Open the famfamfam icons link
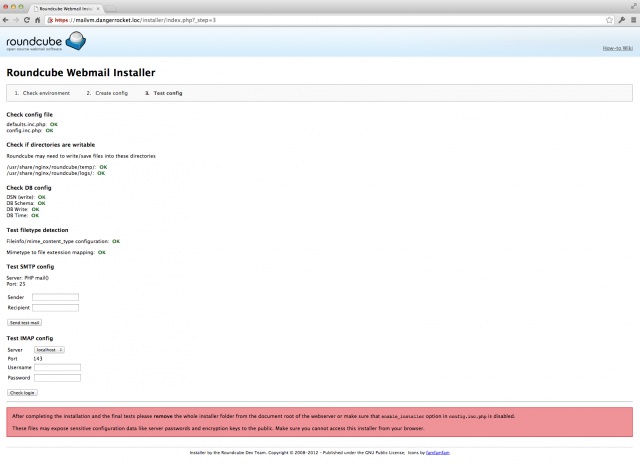The height and width of the screenshot is (469, 640). coord(438,453)
